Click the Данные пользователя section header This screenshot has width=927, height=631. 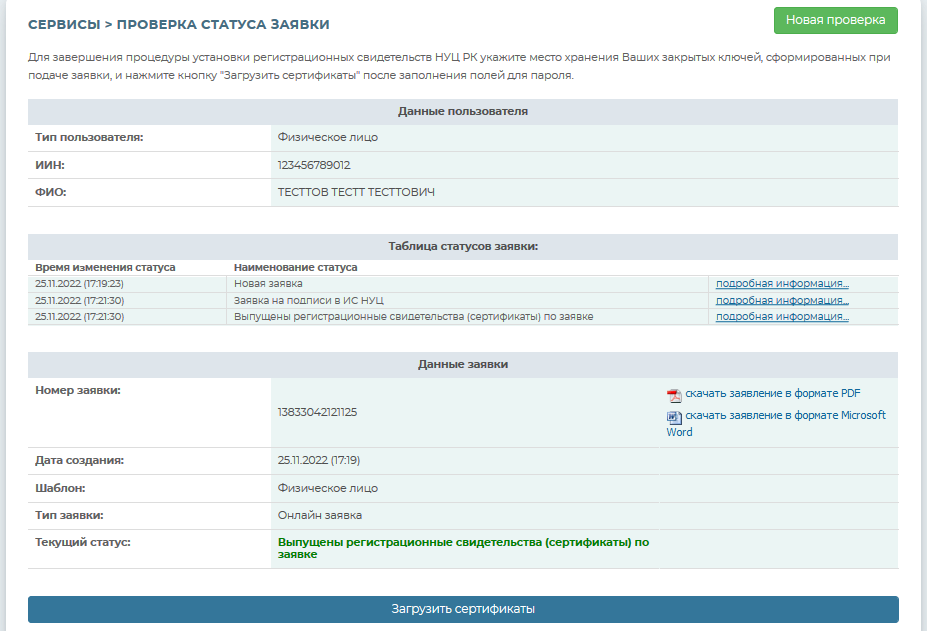(463, 111)
